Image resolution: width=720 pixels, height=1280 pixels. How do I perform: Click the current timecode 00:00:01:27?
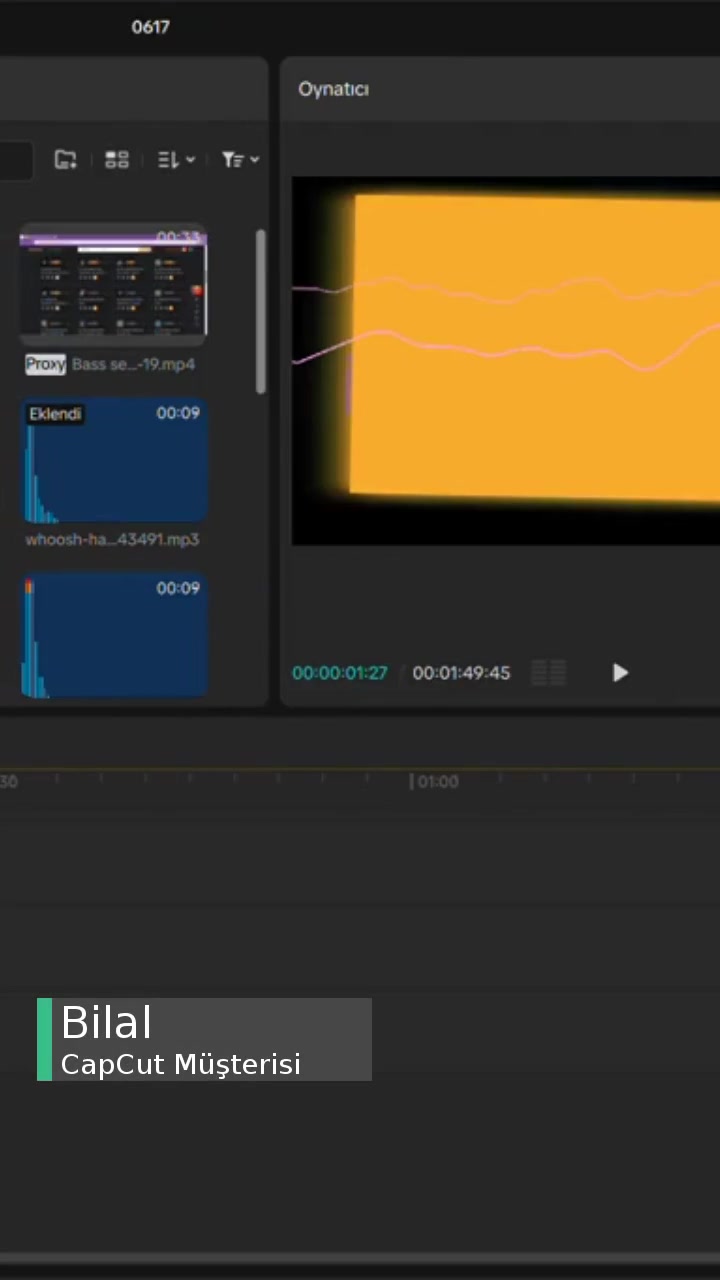coord(339,673)
